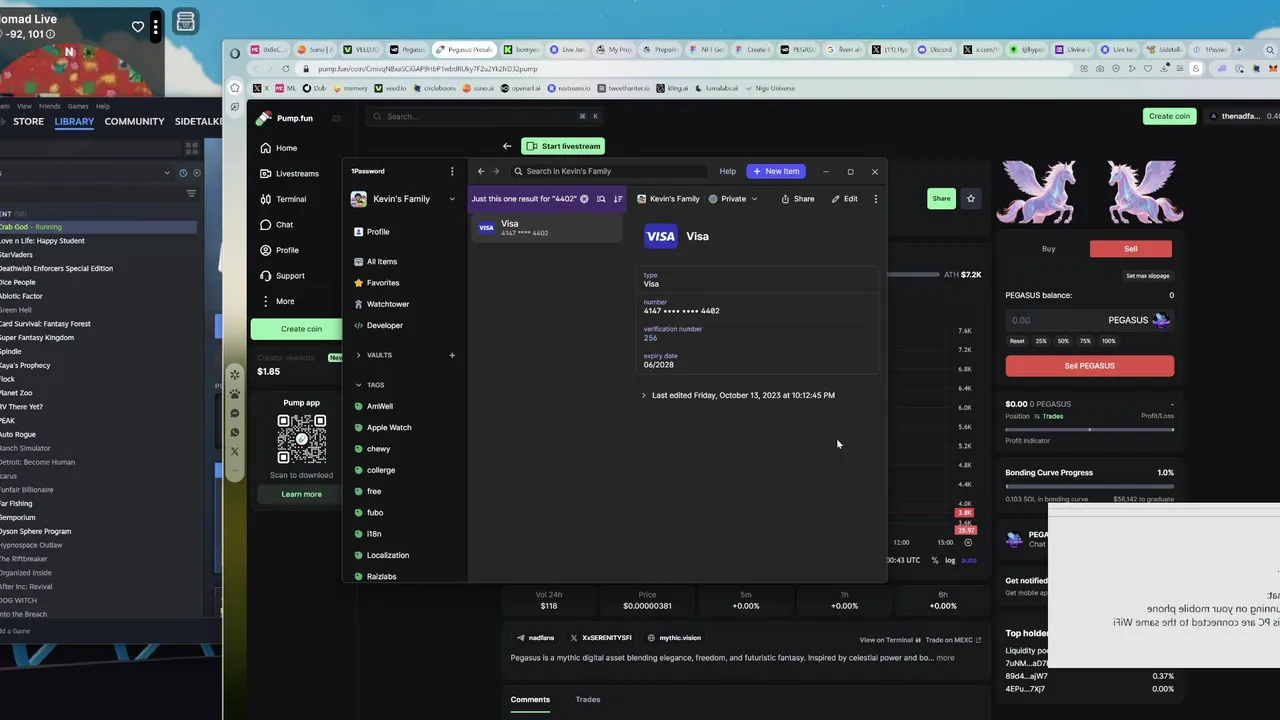Open Profile in 1Password sidebar

377,232
